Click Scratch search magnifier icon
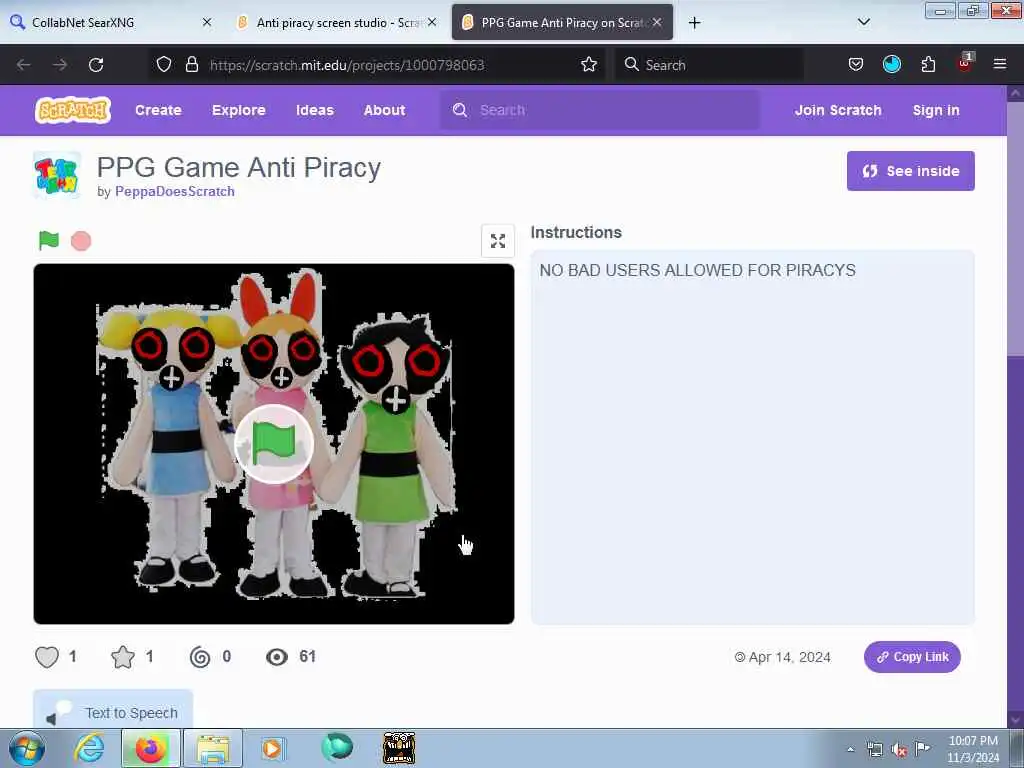The image size is (1024, 768). point(460,110)
